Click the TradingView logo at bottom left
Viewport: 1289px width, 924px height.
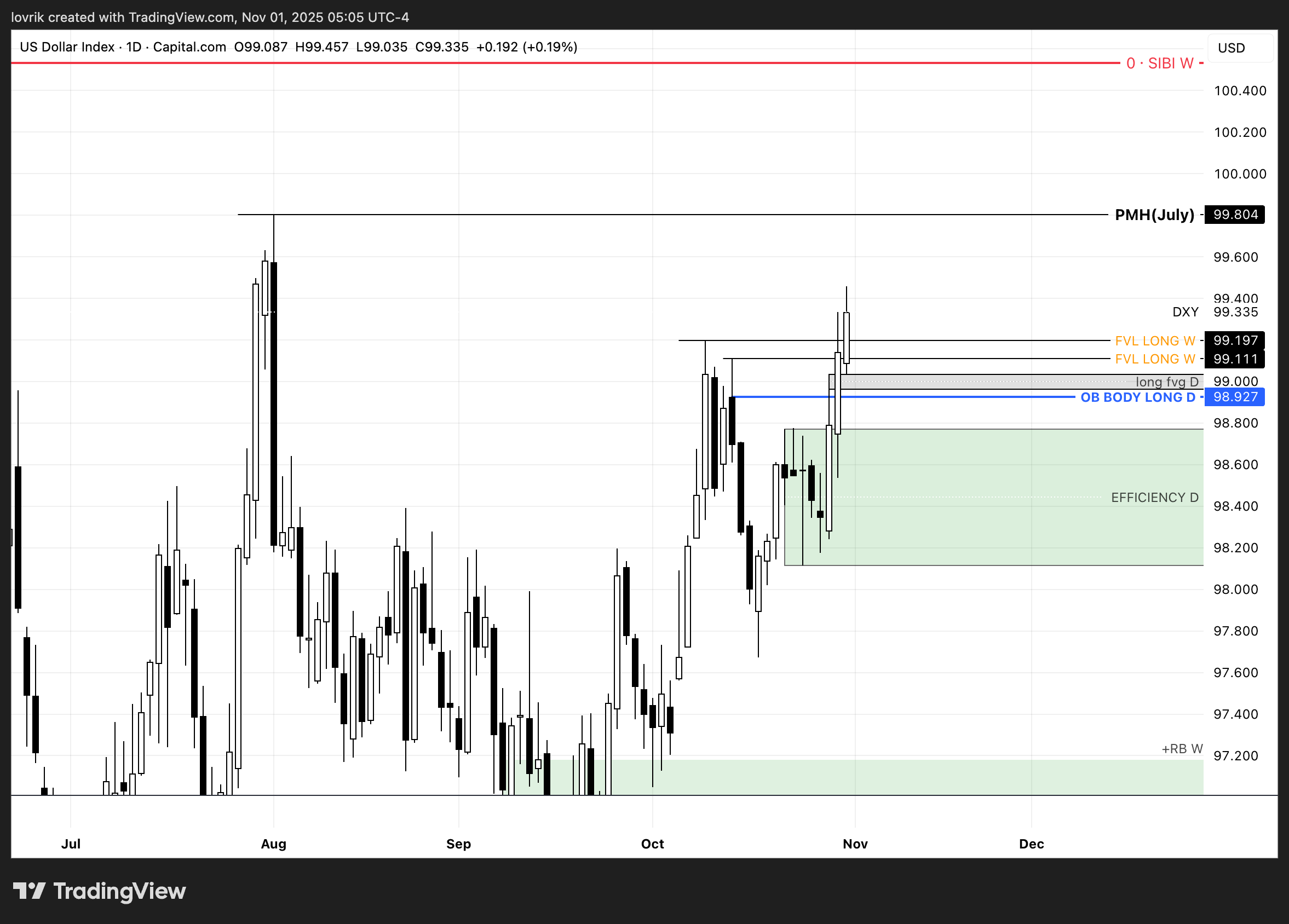point(100,891)
